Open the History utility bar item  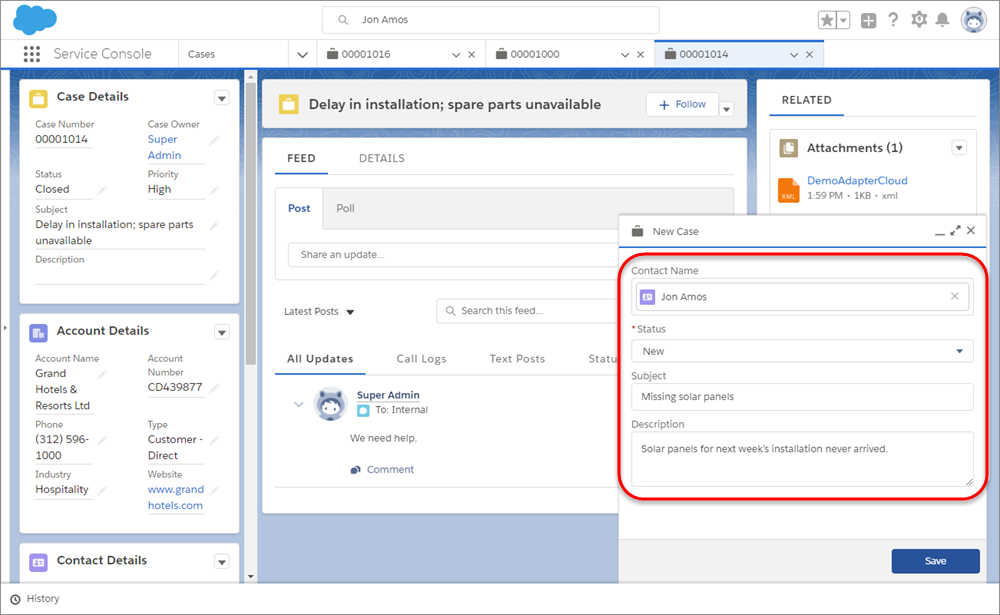click(x=36, y=599)
